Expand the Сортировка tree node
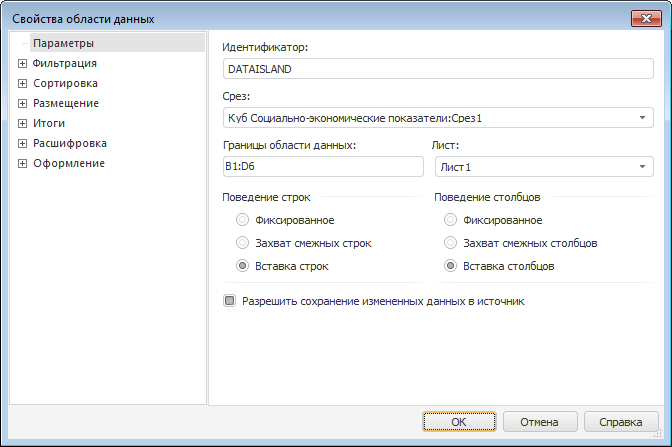The height and width of the screenshot is (447, 672). [22, 83]
